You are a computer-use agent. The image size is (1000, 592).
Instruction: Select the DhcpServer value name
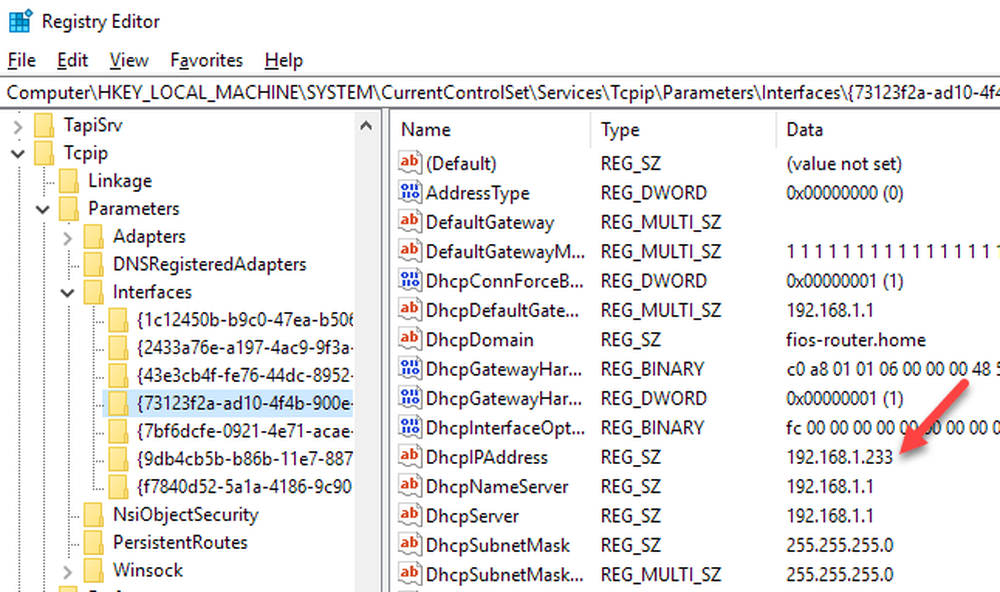tap(472, 516)
